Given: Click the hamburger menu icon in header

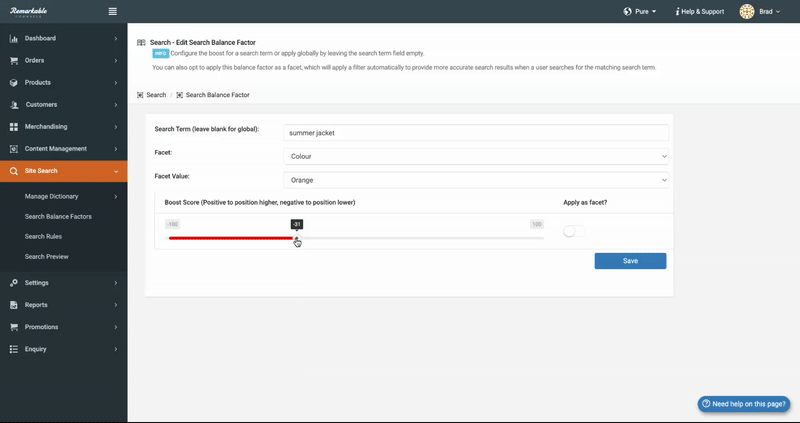Looking at the screenshot, I should 112,11.
